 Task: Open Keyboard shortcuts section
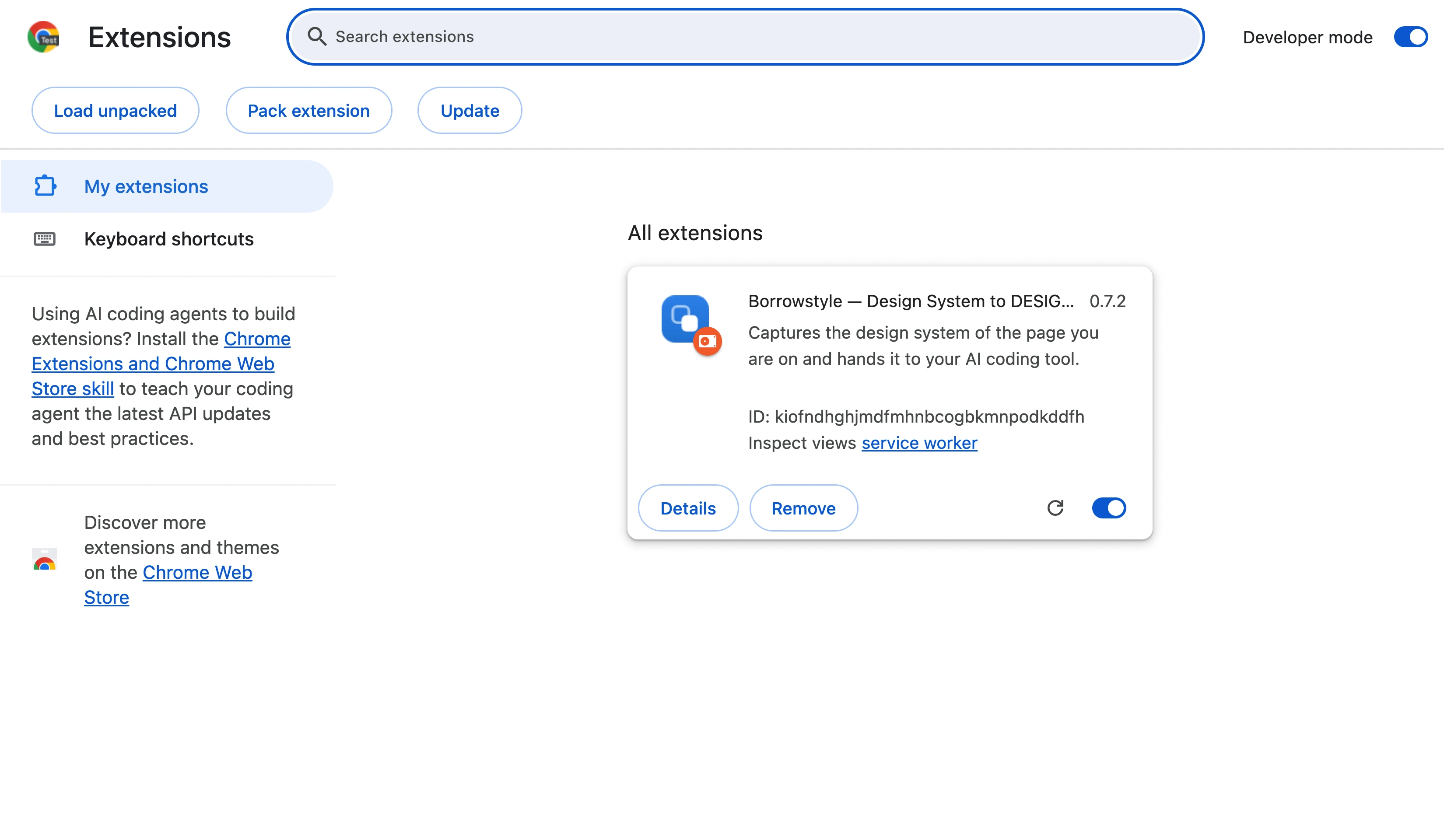[167, 239]
